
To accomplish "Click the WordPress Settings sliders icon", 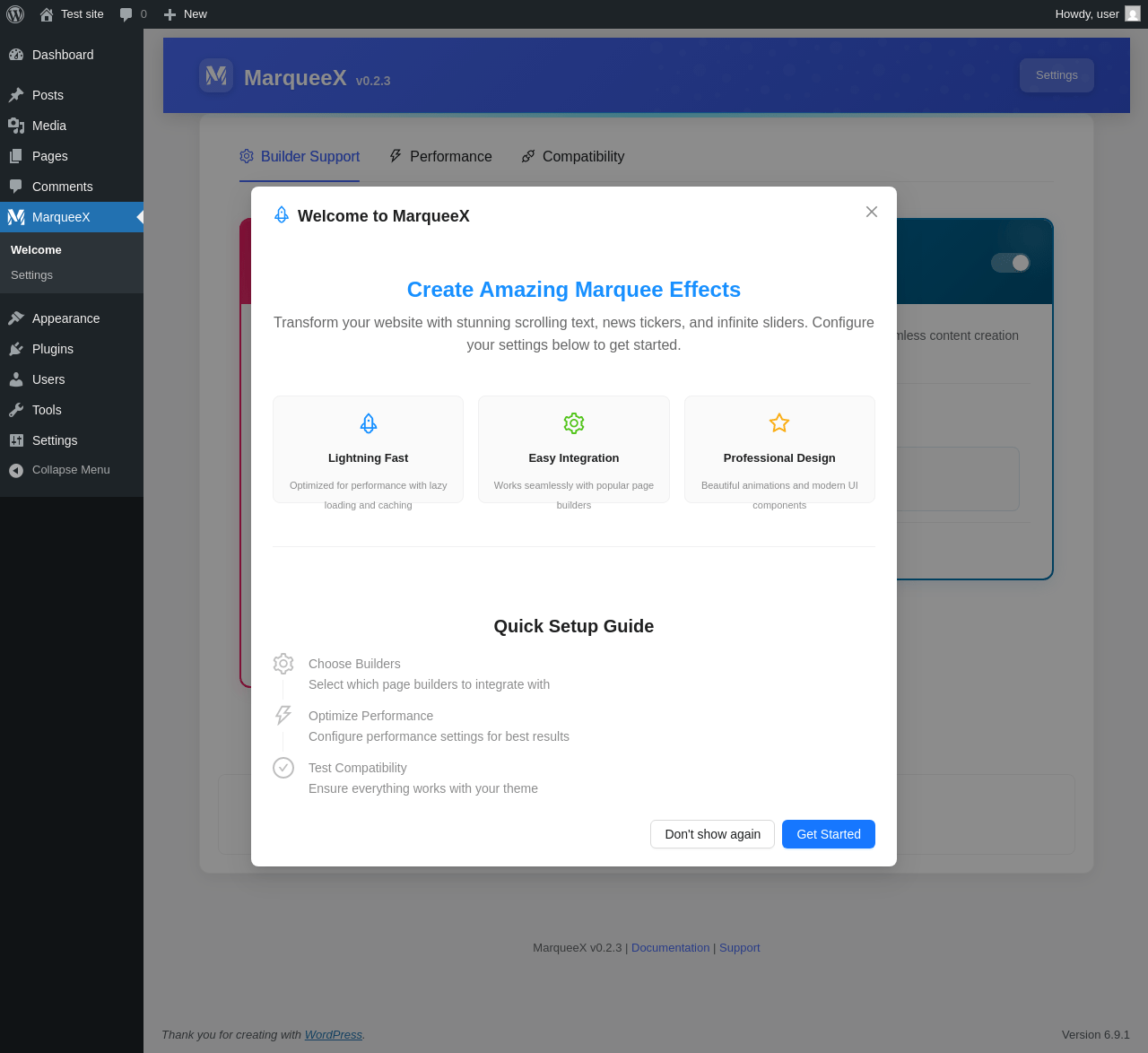I will tap(16, 440).
